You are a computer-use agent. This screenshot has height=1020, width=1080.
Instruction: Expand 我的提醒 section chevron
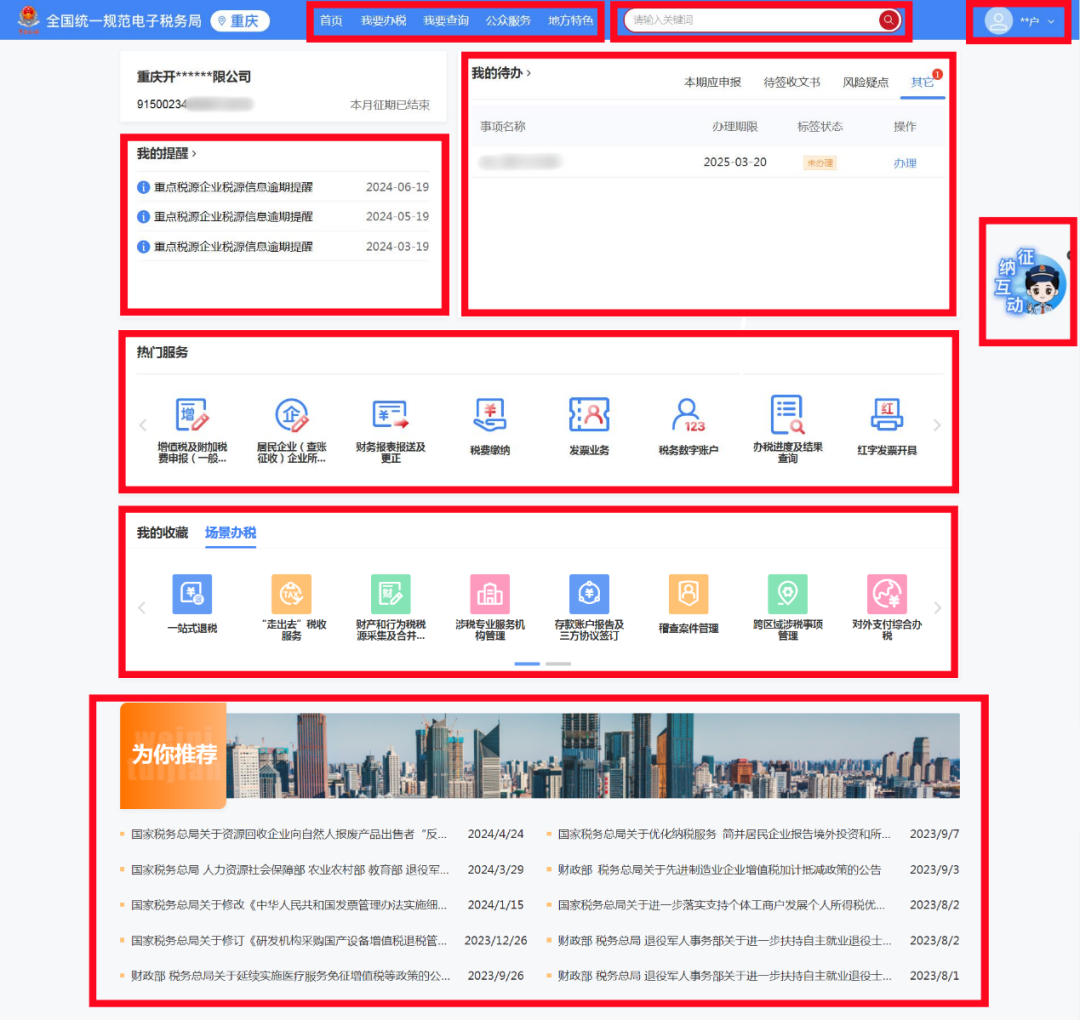(x=194, y=154)
